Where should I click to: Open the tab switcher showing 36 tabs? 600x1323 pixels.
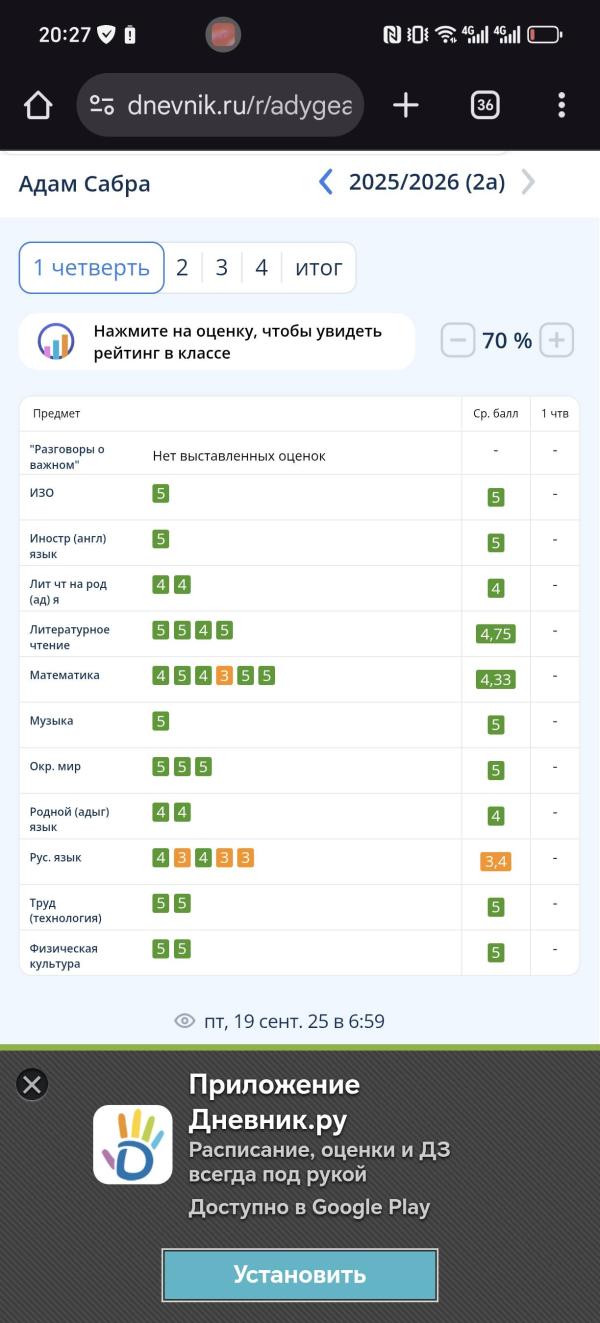pos(485,105)
